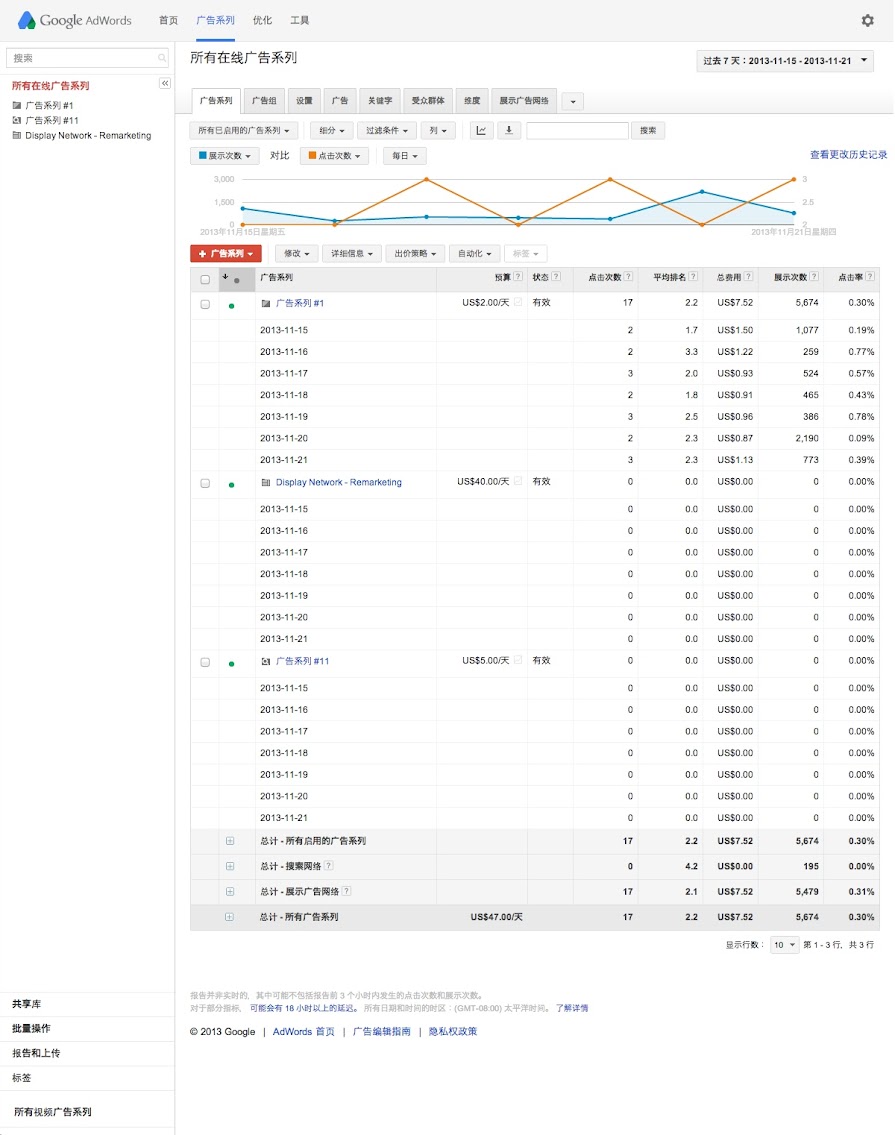Collapse the left sidebar panel
Image resolution: width=895 pixels, height=1135 pixels.
pyautogui.click(x=165, y=83)
